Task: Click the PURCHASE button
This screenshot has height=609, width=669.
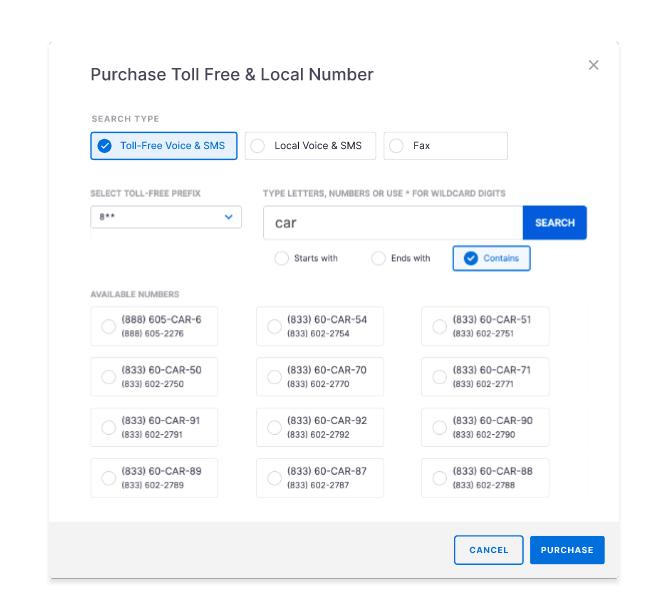Action: point(567,550)
